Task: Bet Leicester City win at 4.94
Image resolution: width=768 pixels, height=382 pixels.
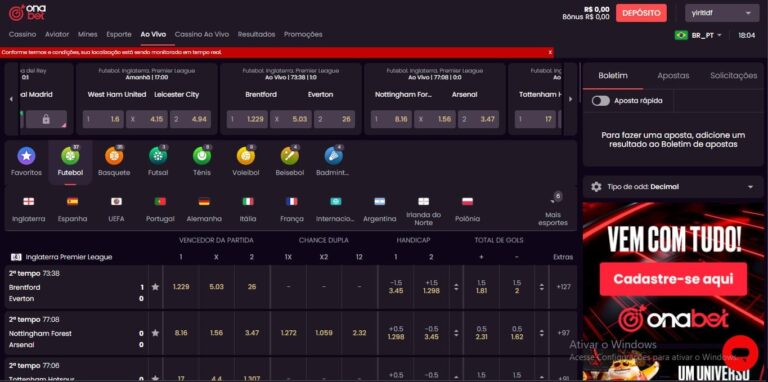Action: tap(191, 119)
